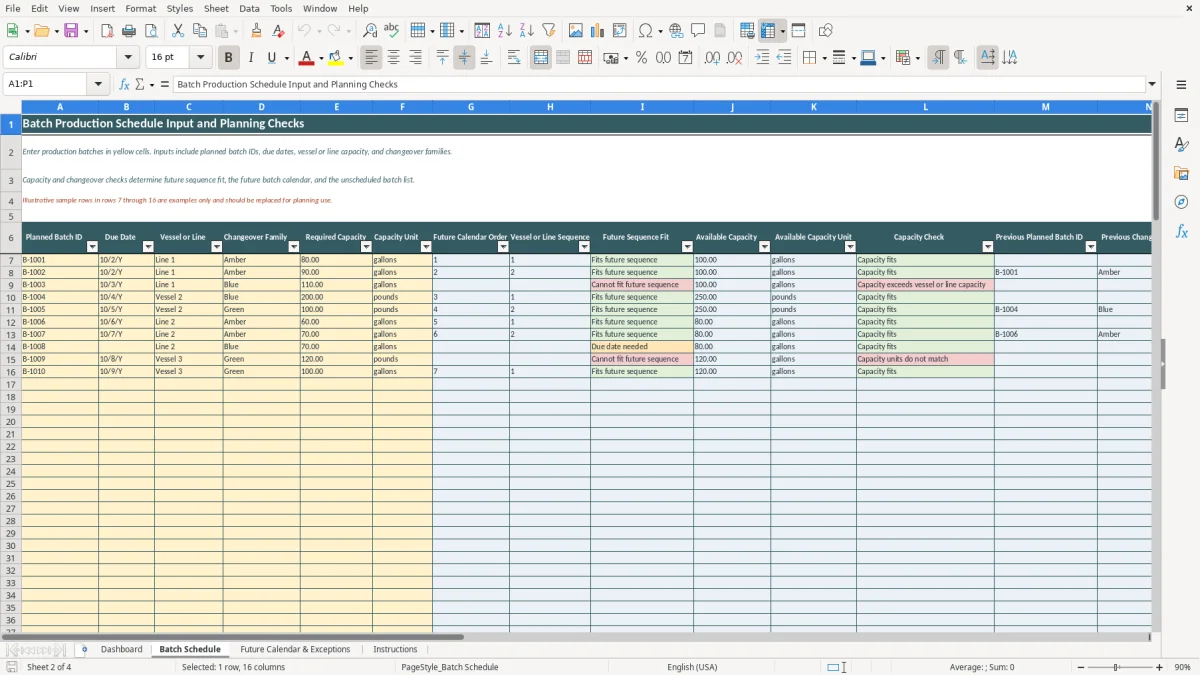Run the spelling check
Viewport: 1200px width, 675px height.
[392, 31]
